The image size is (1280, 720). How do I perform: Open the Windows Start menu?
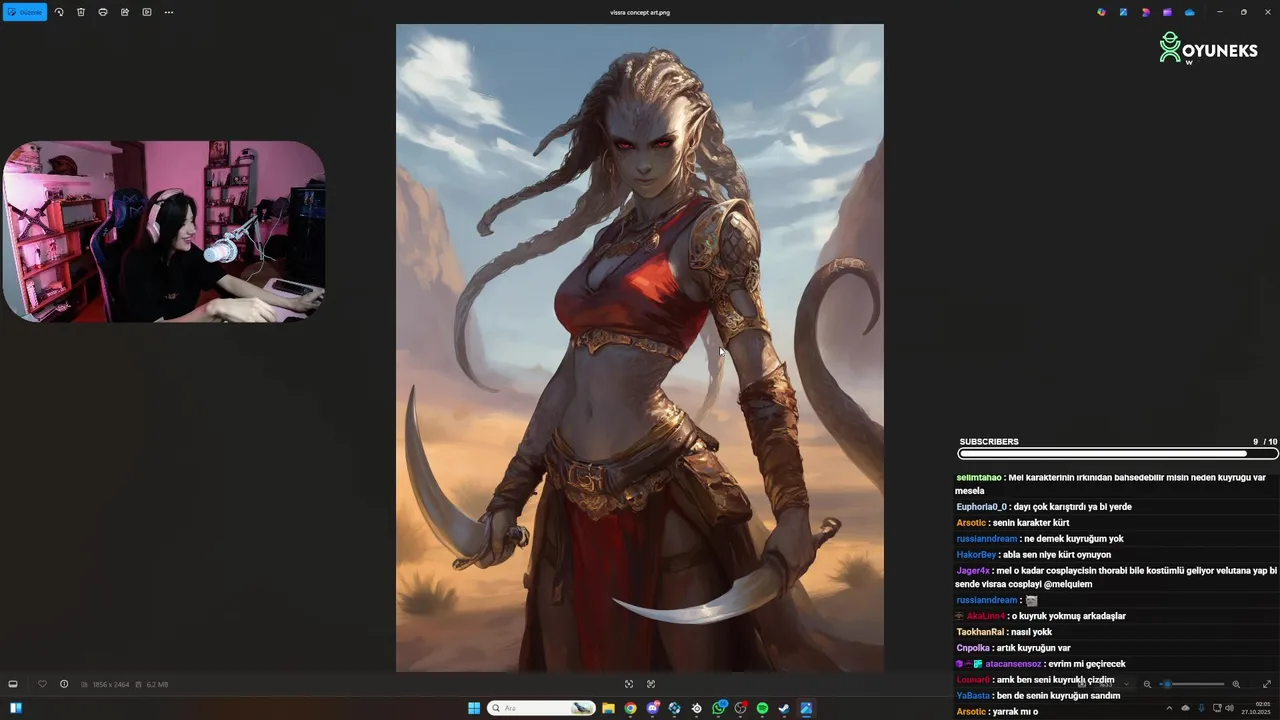tap(474, 708)
